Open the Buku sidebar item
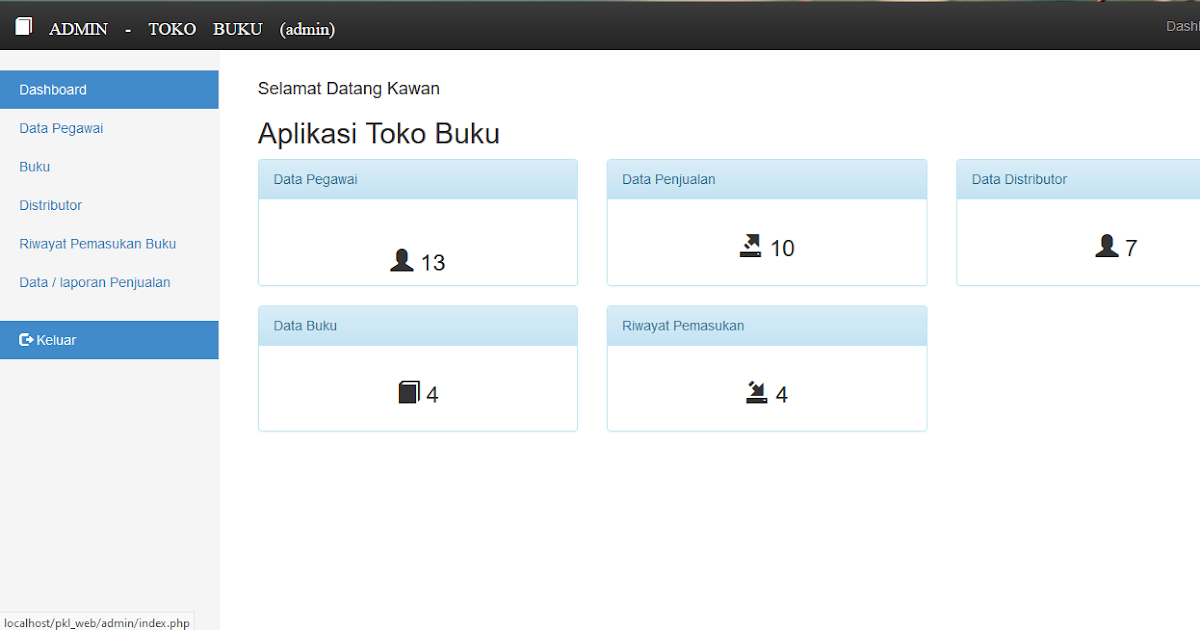This screenshot has width=1200, height=630. [x=34, y=167]
